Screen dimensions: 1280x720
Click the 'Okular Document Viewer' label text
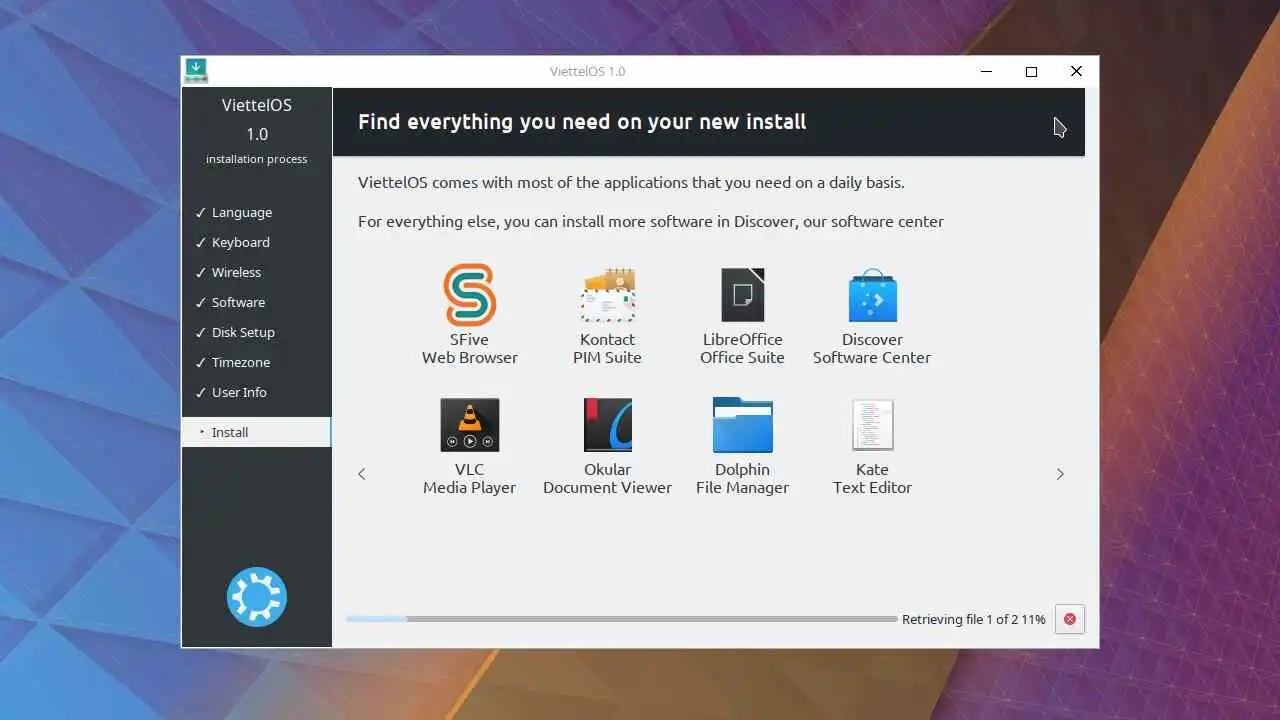[x=608, y=478]
